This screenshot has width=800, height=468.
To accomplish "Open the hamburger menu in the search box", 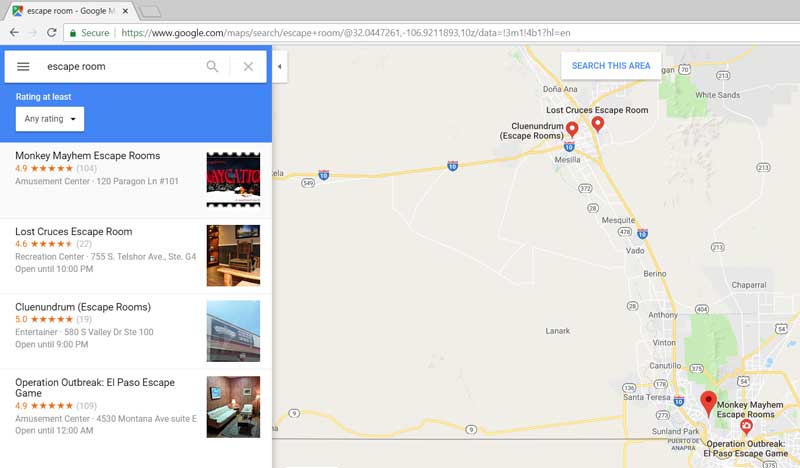I will [x=23, y=66].
